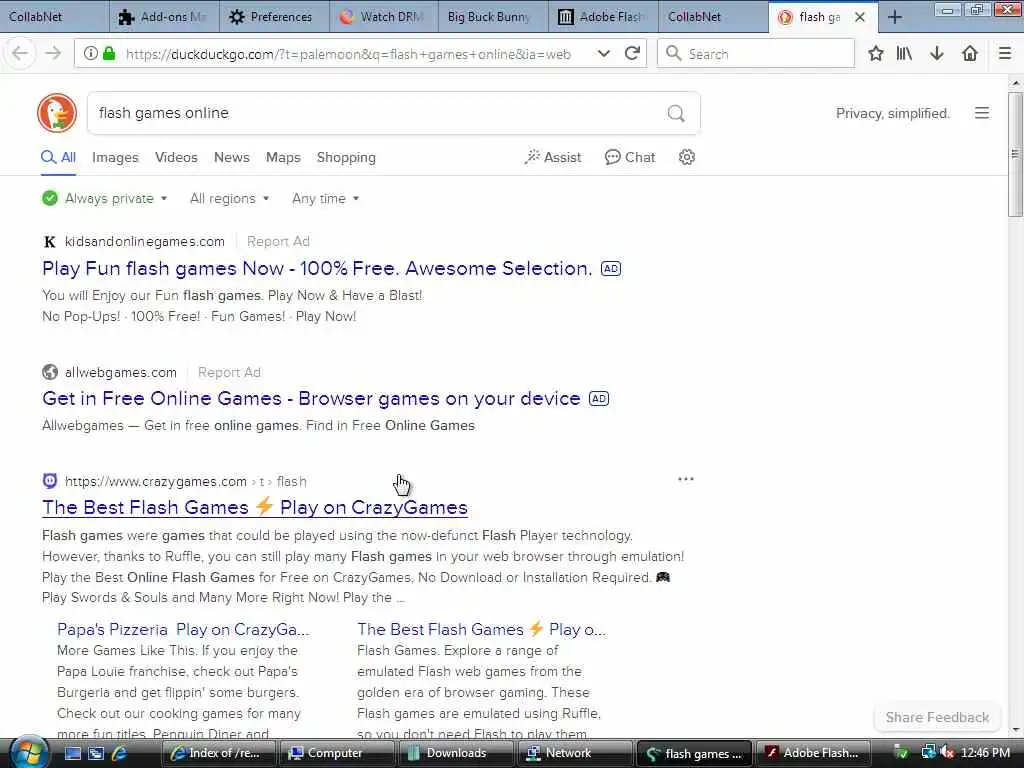Click the DuckDuckGo duck logo
1024x768 pixels.
[57, 113]
